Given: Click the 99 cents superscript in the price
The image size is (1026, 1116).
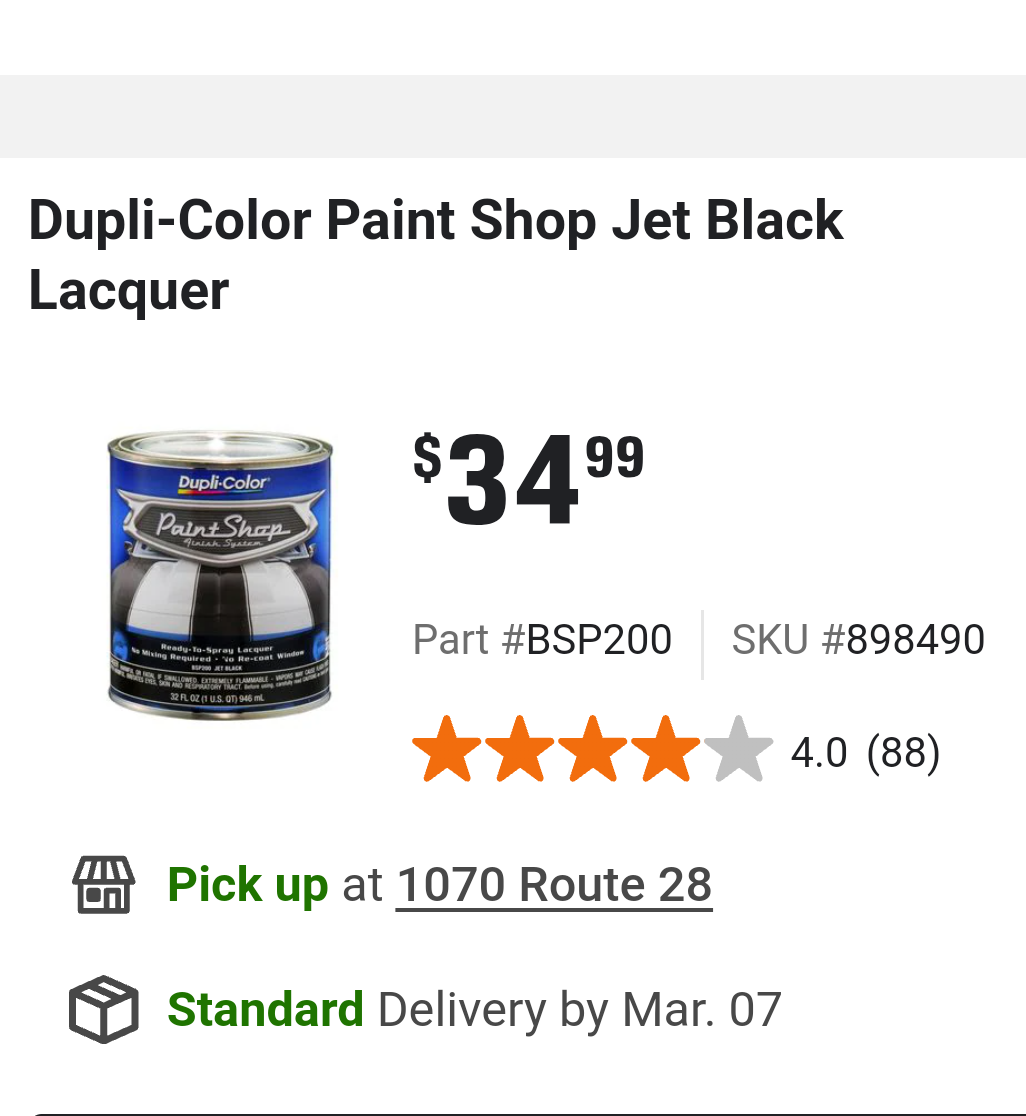Looking at the screenshot, I should coord(614,458).
